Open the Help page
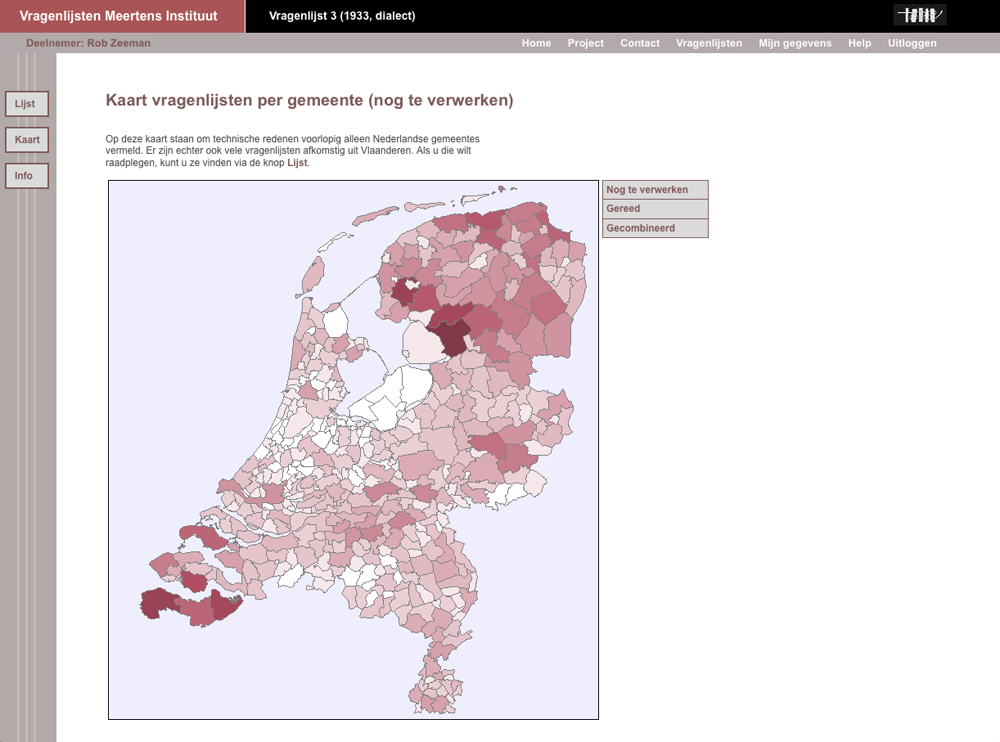The height and width of the screenshot is (742, 1000). tap(859, 43)
